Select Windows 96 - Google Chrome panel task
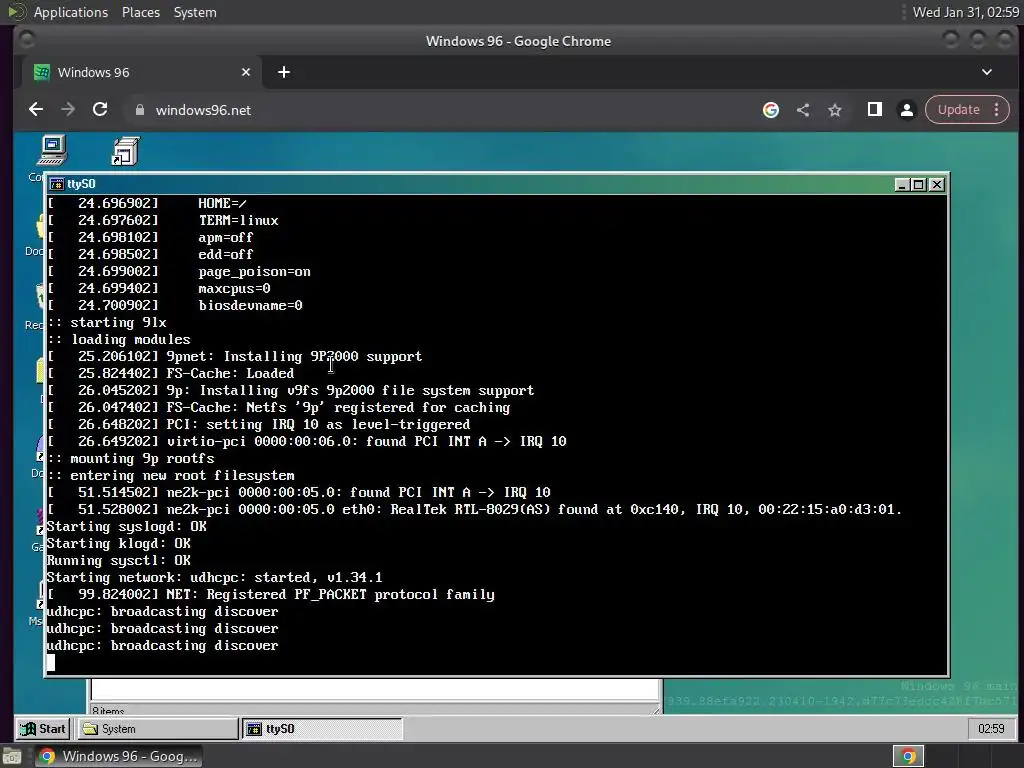This screenshot has width=1024, height=768. coord(118,756)
